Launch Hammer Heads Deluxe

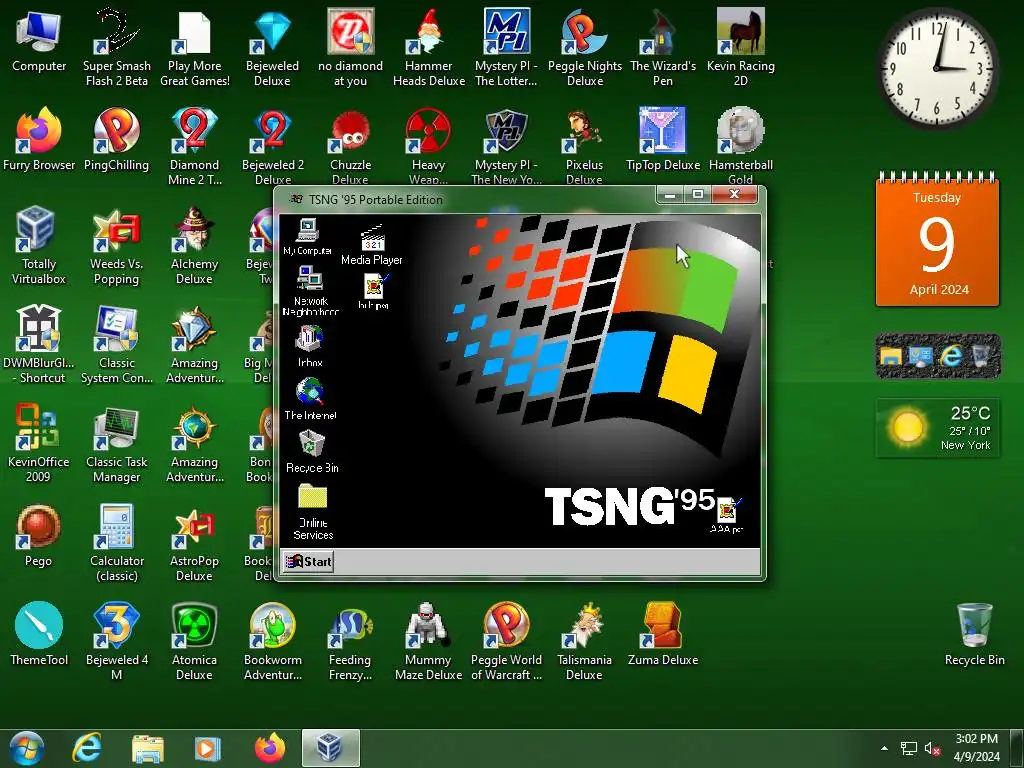click(x=428, y=47)
